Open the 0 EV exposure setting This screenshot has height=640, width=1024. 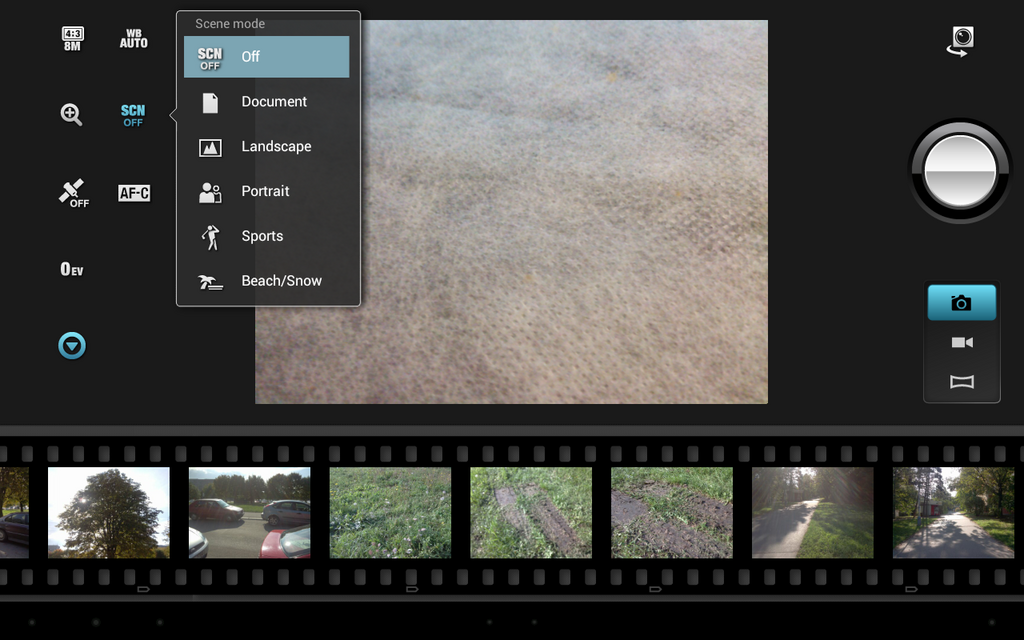click(72, 269)
